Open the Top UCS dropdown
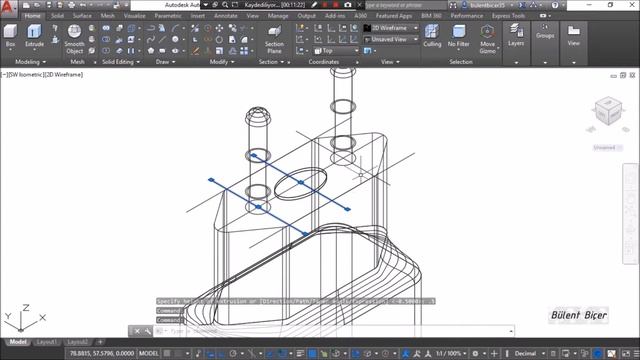This screenshot has height=360, width=640. [x=336, y=51]
